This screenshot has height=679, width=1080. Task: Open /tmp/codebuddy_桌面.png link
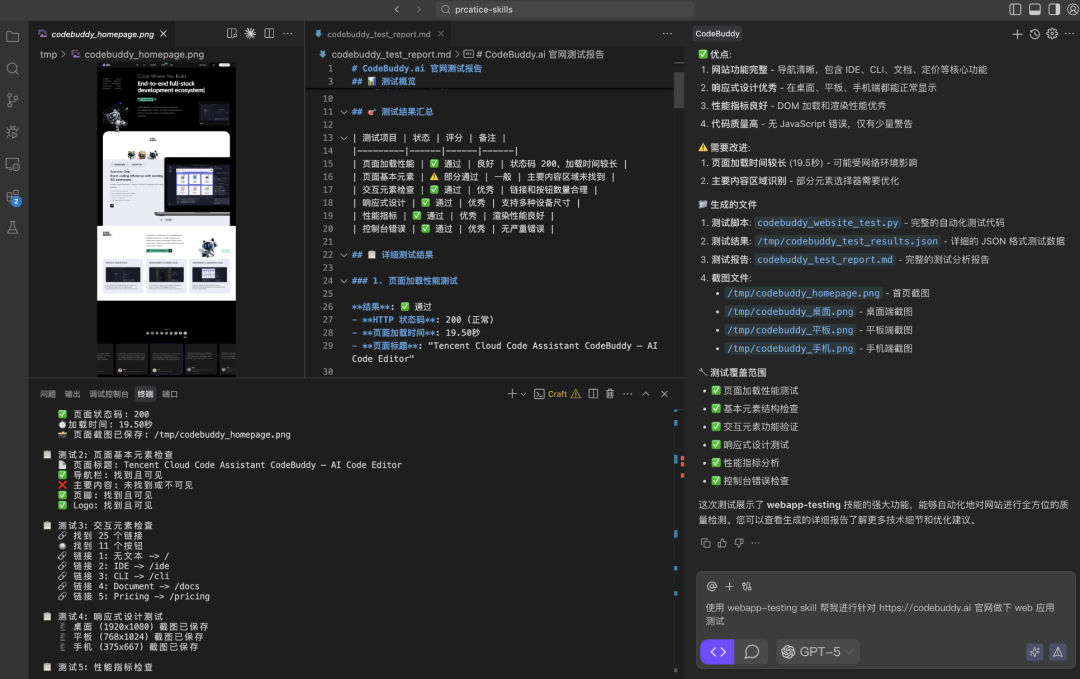click(x=790, y=312)
